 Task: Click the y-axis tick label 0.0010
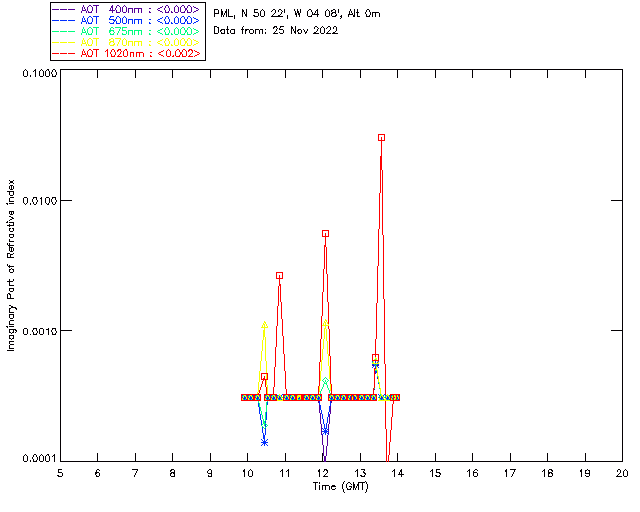point(40,331)
